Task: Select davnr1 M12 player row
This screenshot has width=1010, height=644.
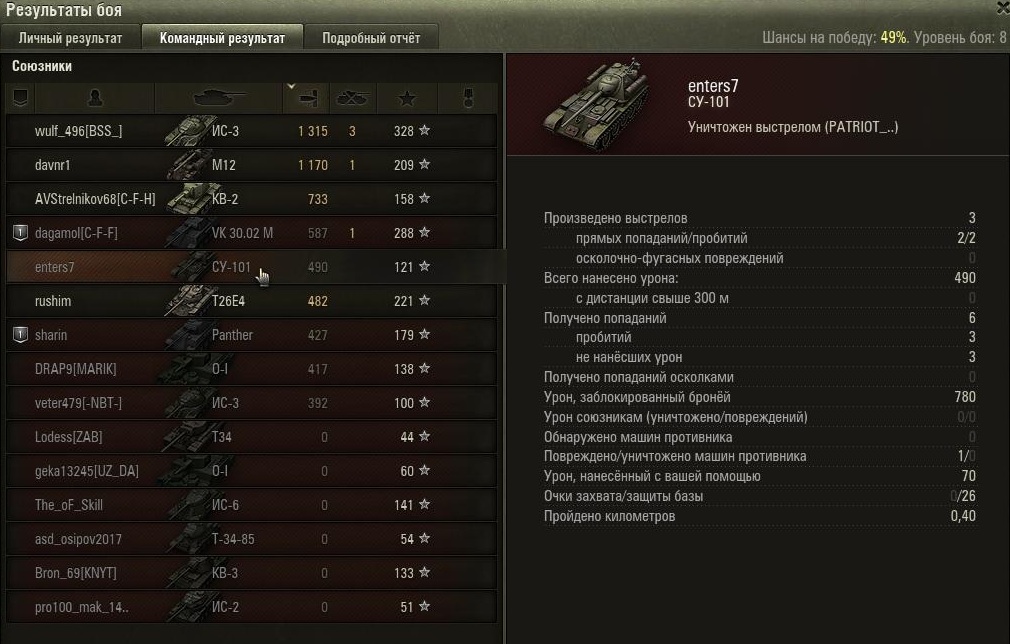Action: tap(251, 165)
